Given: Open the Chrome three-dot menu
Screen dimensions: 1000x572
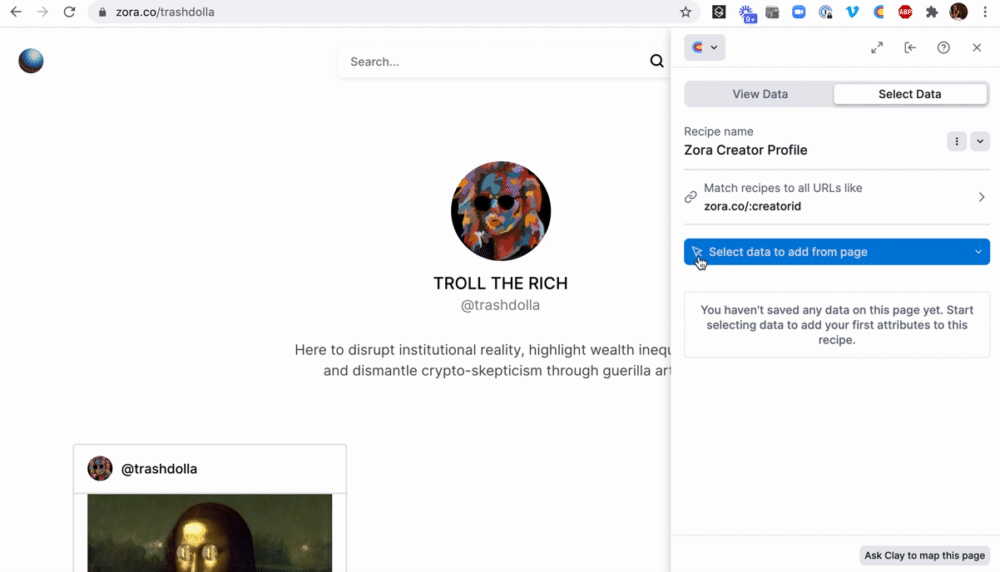Looking at the screenshot, I should (985, 12).
